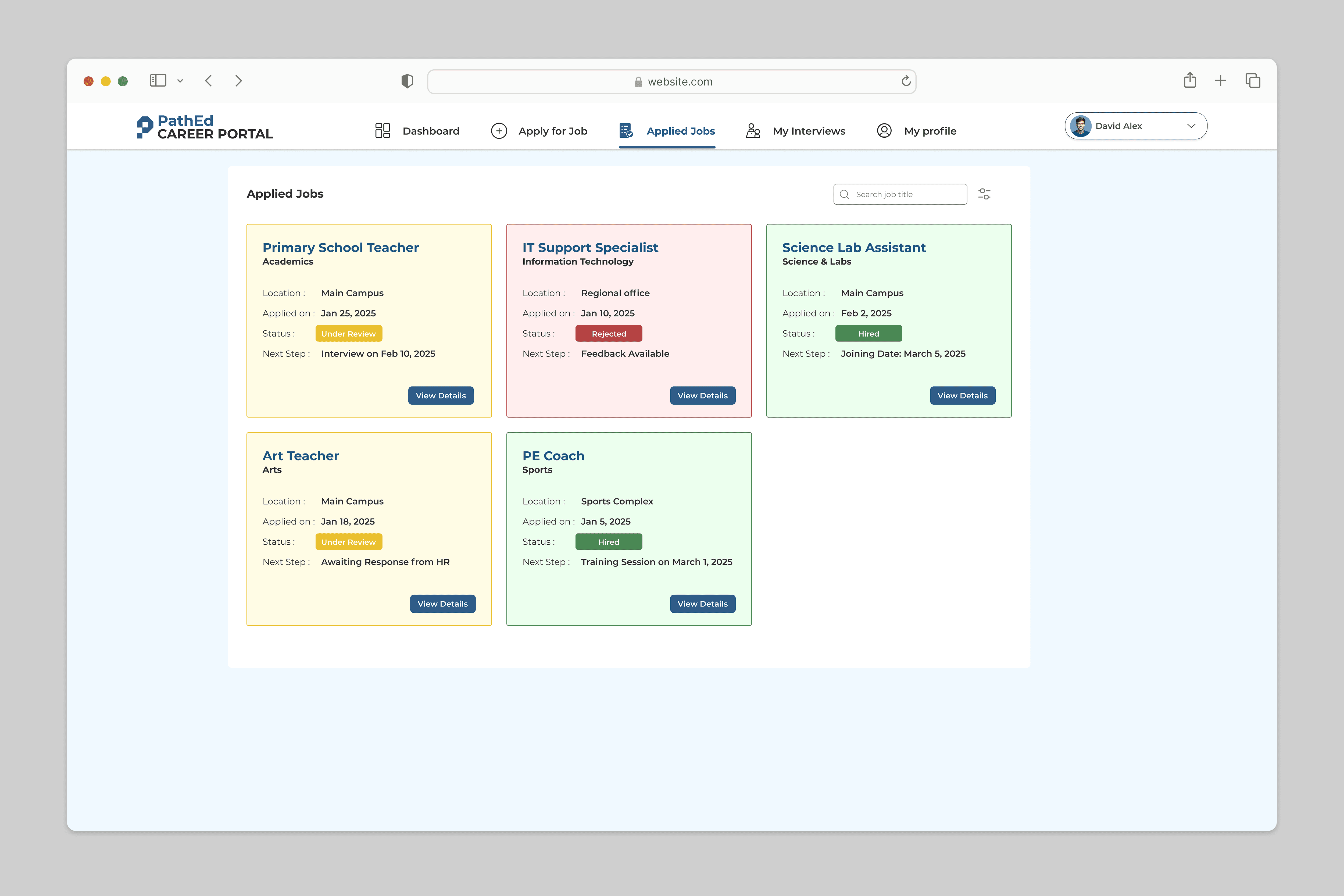Click the Apply for Job plus icon
This screenshot has height=896, width=1344.
(499, 131)
